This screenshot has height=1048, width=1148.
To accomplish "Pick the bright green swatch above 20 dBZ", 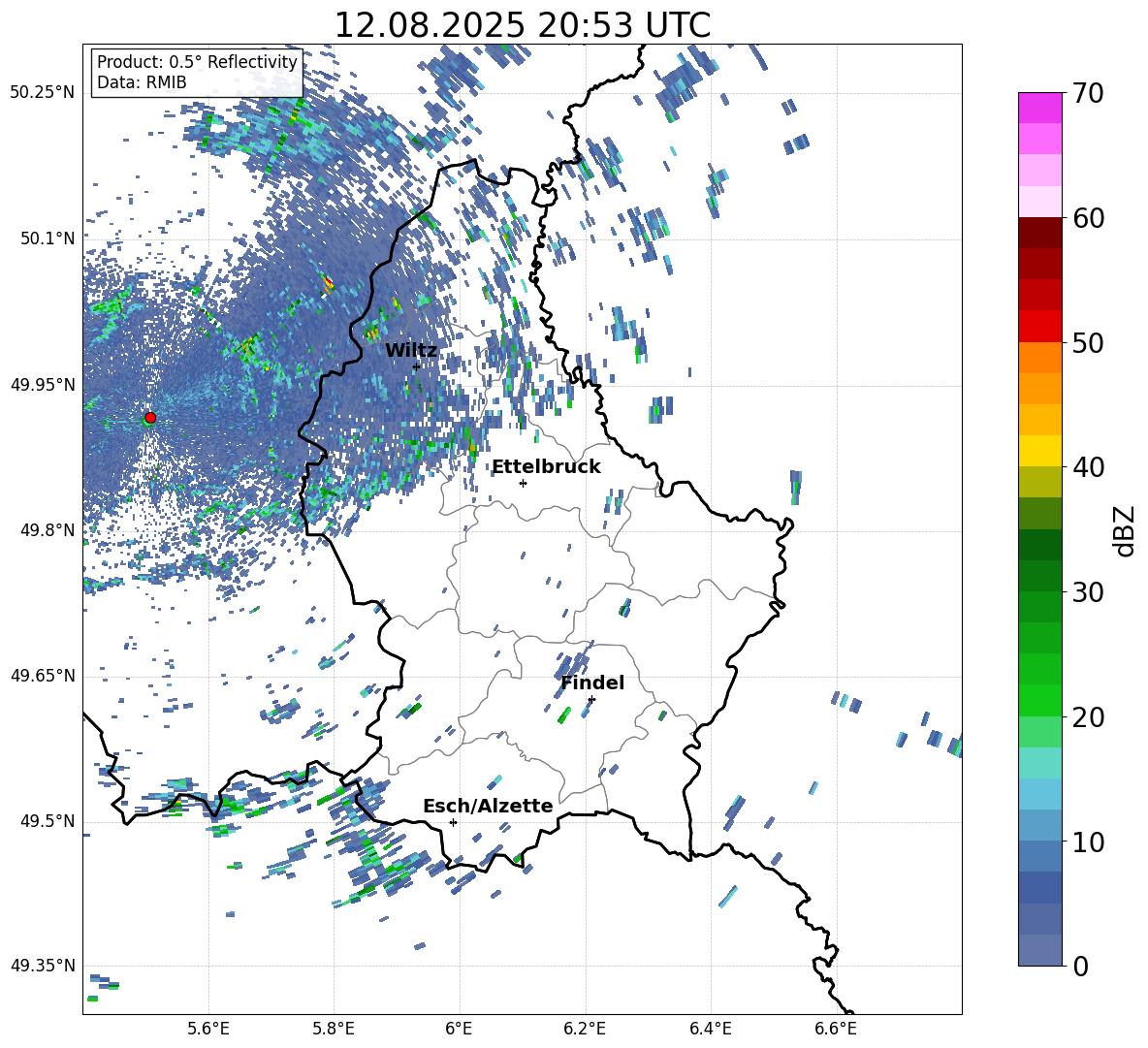I will (x=1039, y=700).
